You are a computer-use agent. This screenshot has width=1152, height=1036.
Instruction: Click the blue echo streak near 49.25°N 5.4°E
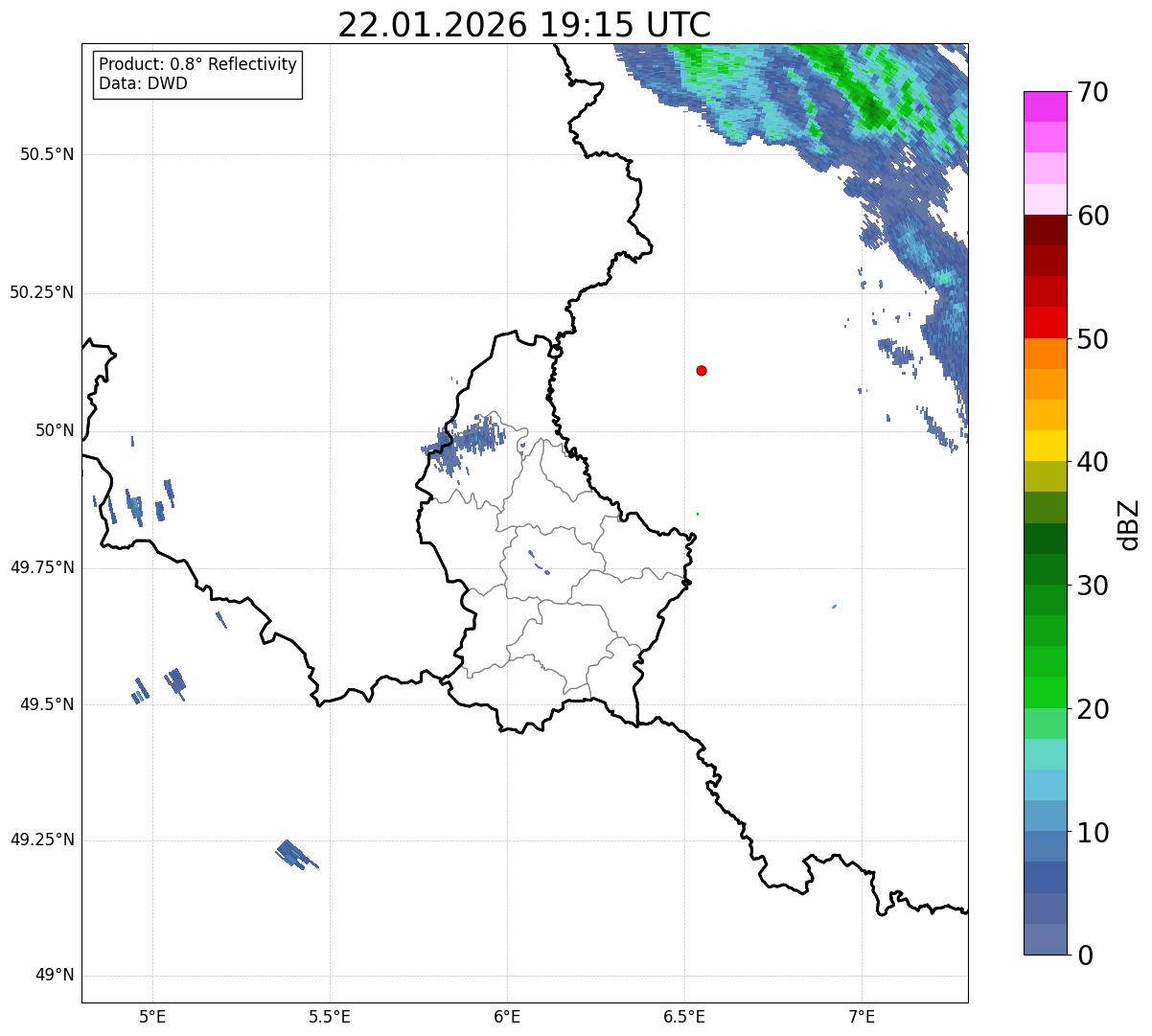tap(295, 854)
